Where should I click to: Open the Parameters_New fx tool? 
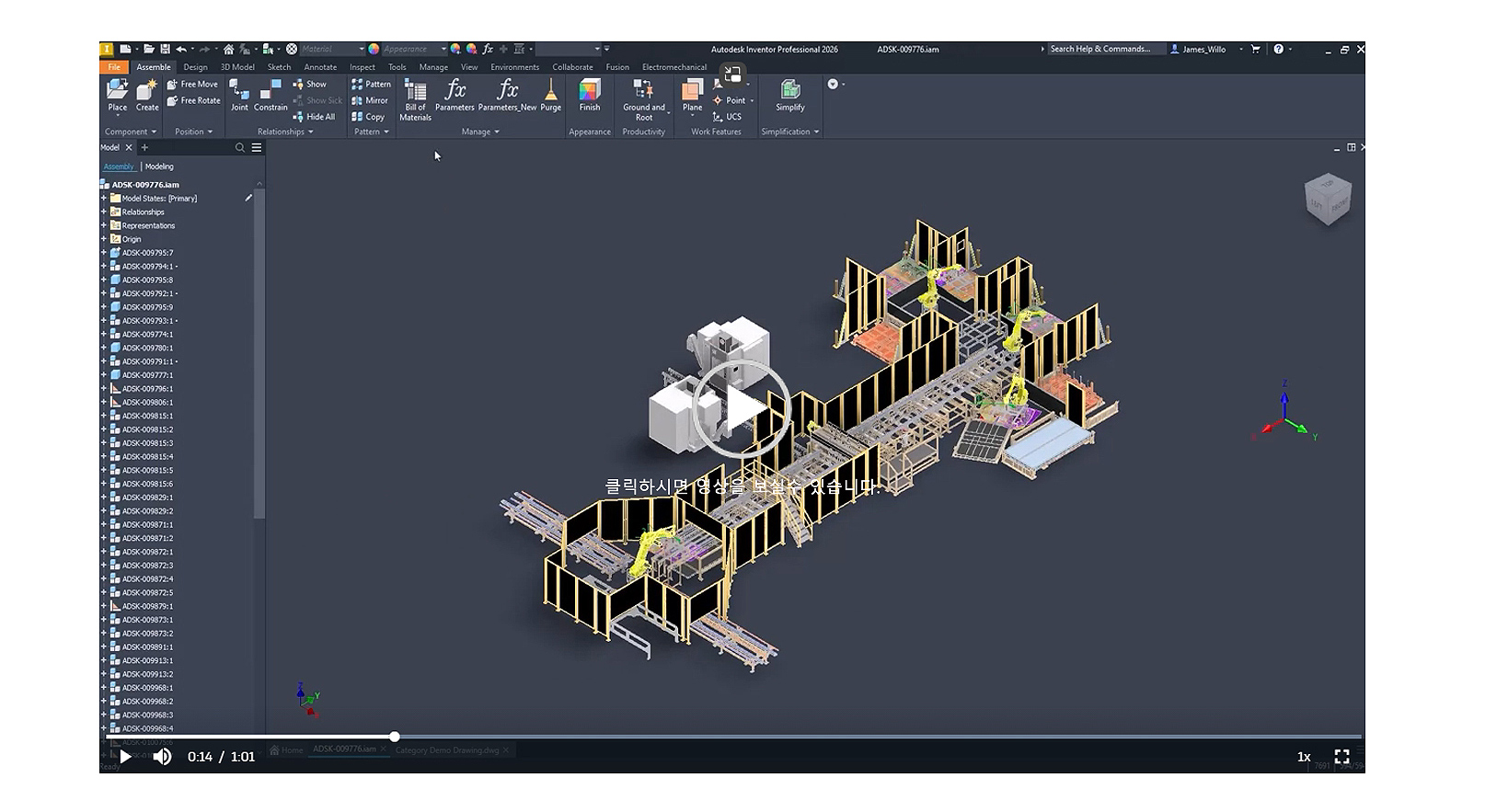(x=507, y=96)
